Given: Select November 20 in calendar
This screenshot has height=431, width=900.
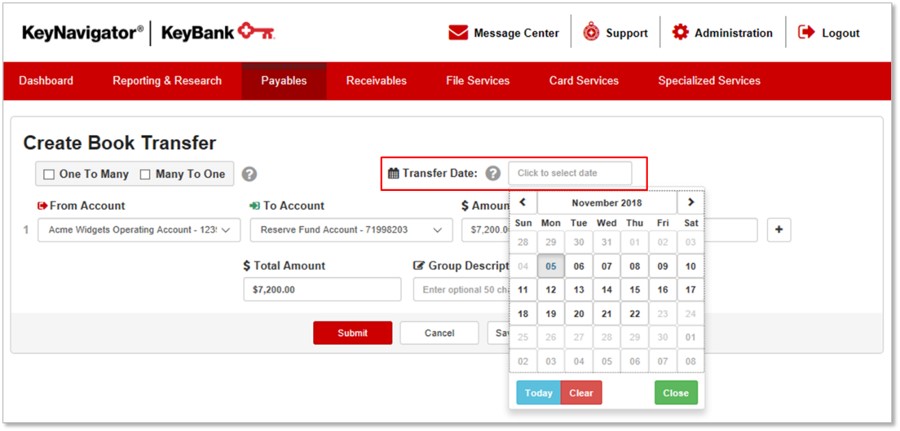Looking at the screenshot, I should [579, 314].
